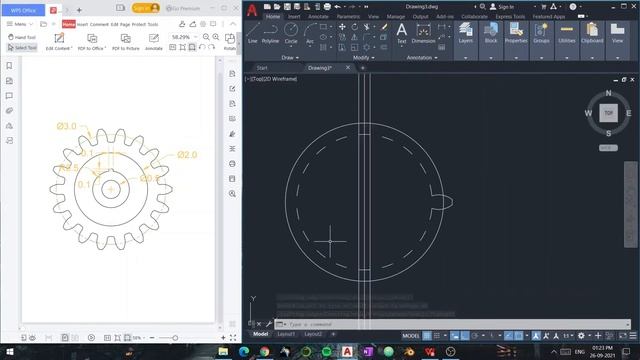
Task: Toggle grid display in AutoCAD status bar
Action: (x=427, y=336)
